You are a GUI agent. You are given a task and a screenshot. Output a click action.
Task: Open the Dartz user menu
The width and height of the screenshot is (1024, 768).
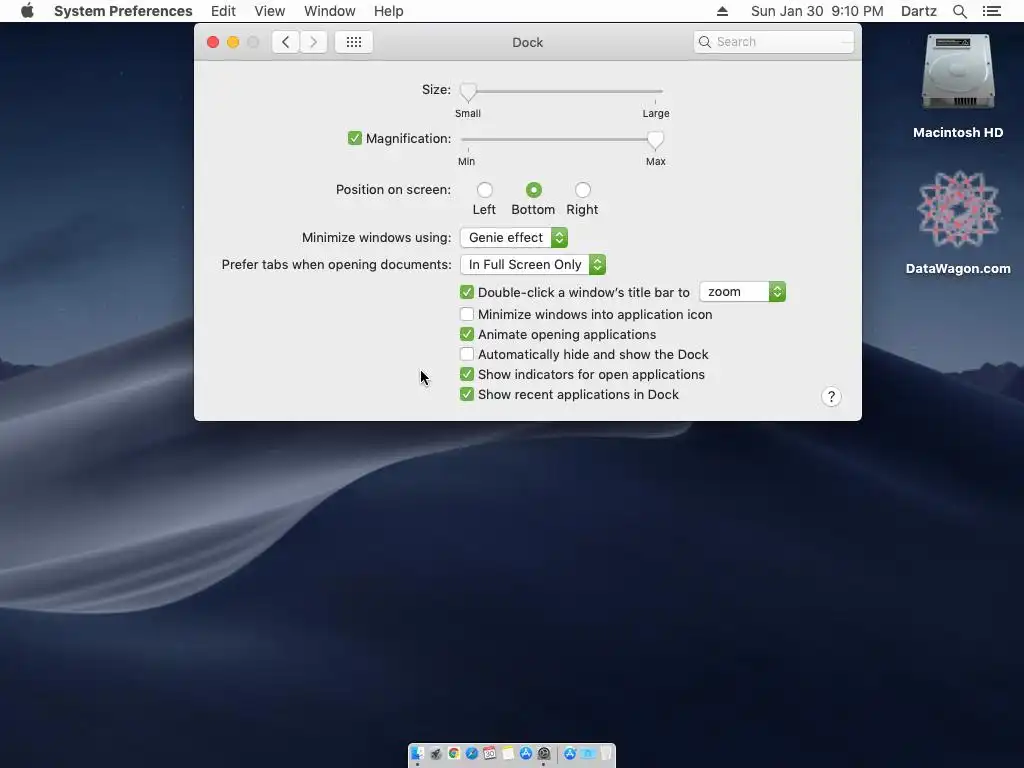[x=918, y=11]
